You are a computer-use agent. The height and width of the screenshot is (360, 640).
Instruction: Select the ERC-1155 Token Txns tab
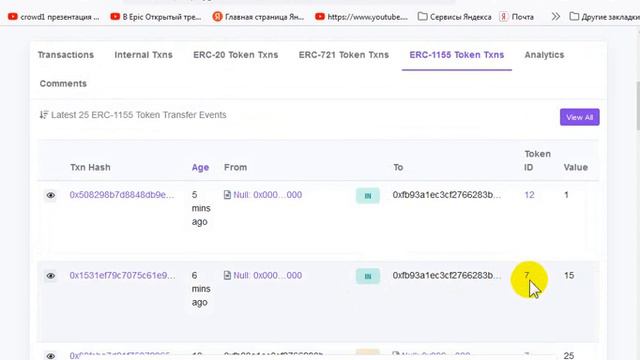(x=457, y=55)
